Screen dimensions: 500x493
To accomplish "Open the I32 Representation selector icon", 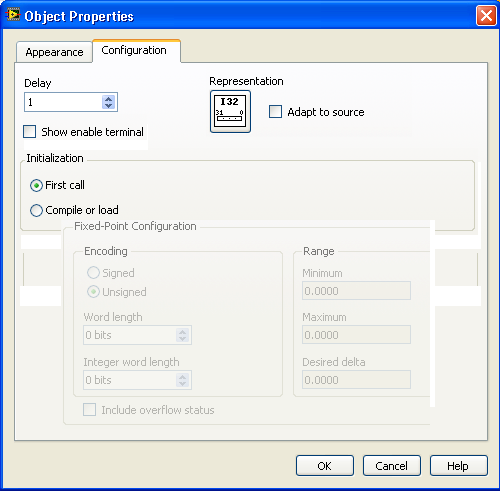I will (230, 111).
